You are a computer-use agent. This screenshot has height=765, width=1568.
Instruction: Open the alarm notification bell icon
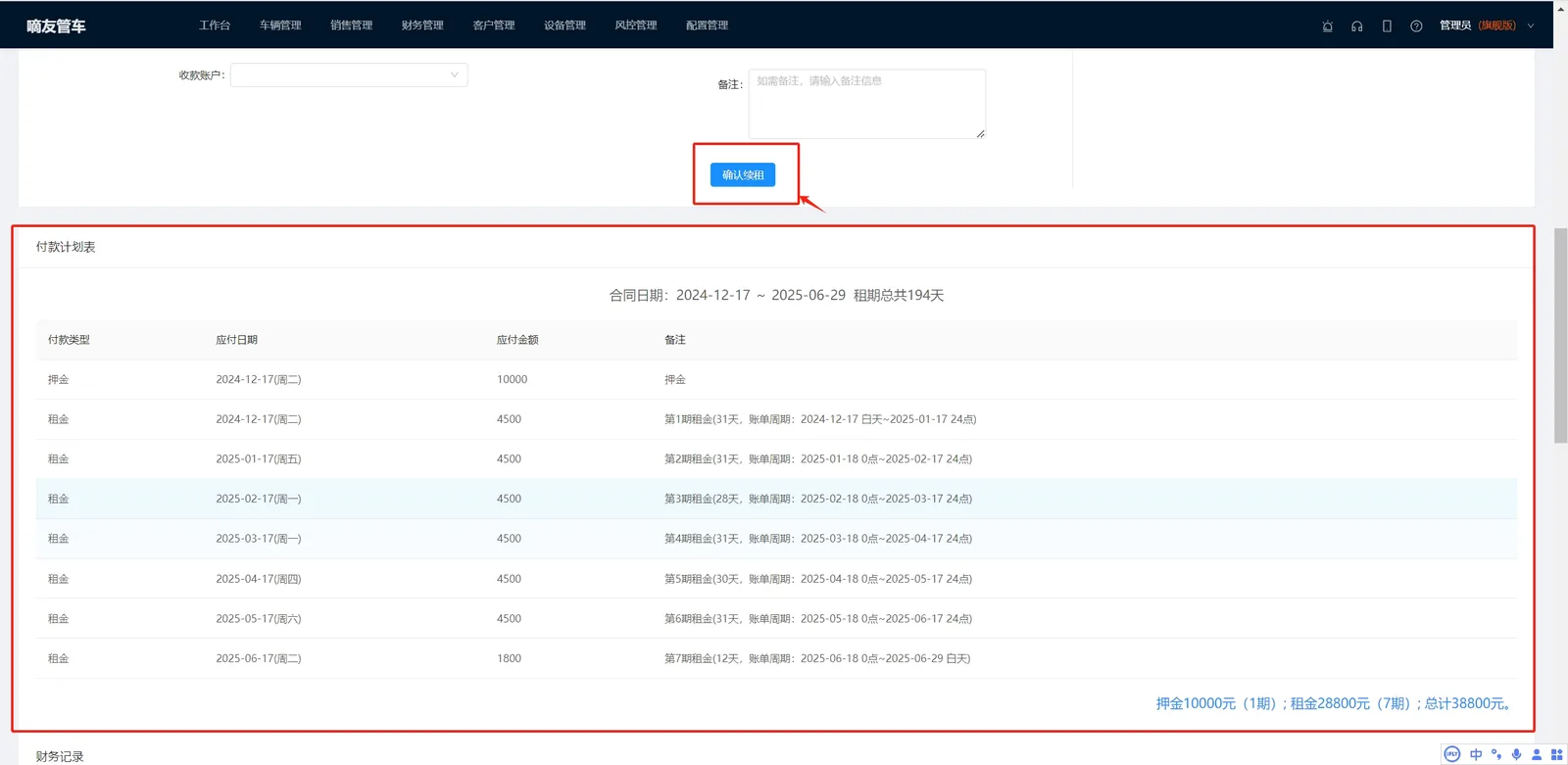click(x=1328, y=26)
